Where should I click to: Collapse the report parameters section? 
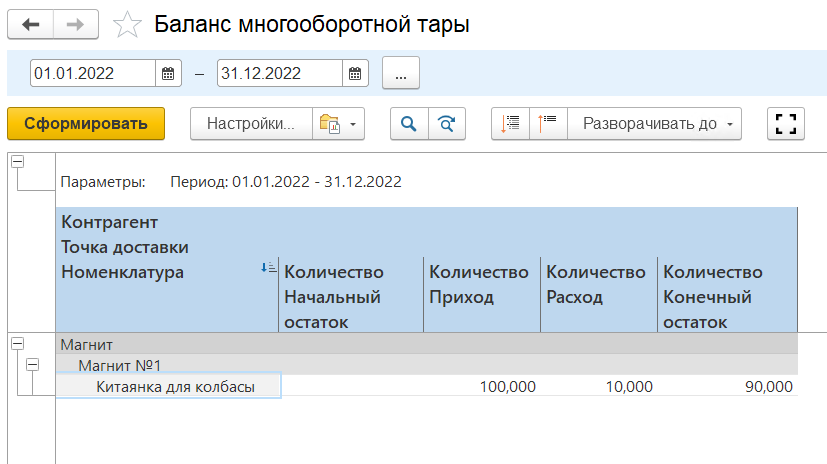(x=17, y=161)
